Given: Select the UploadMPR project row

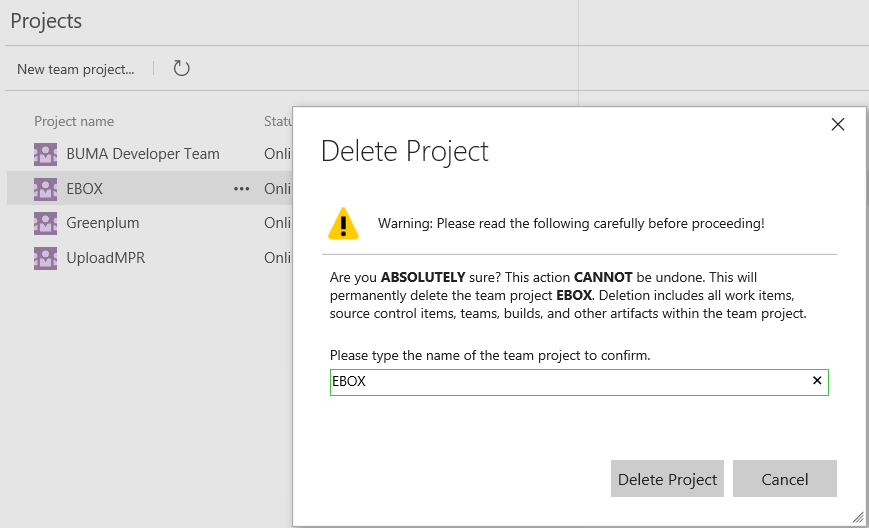Looking at the screenshot, I should tap(106, 258).
